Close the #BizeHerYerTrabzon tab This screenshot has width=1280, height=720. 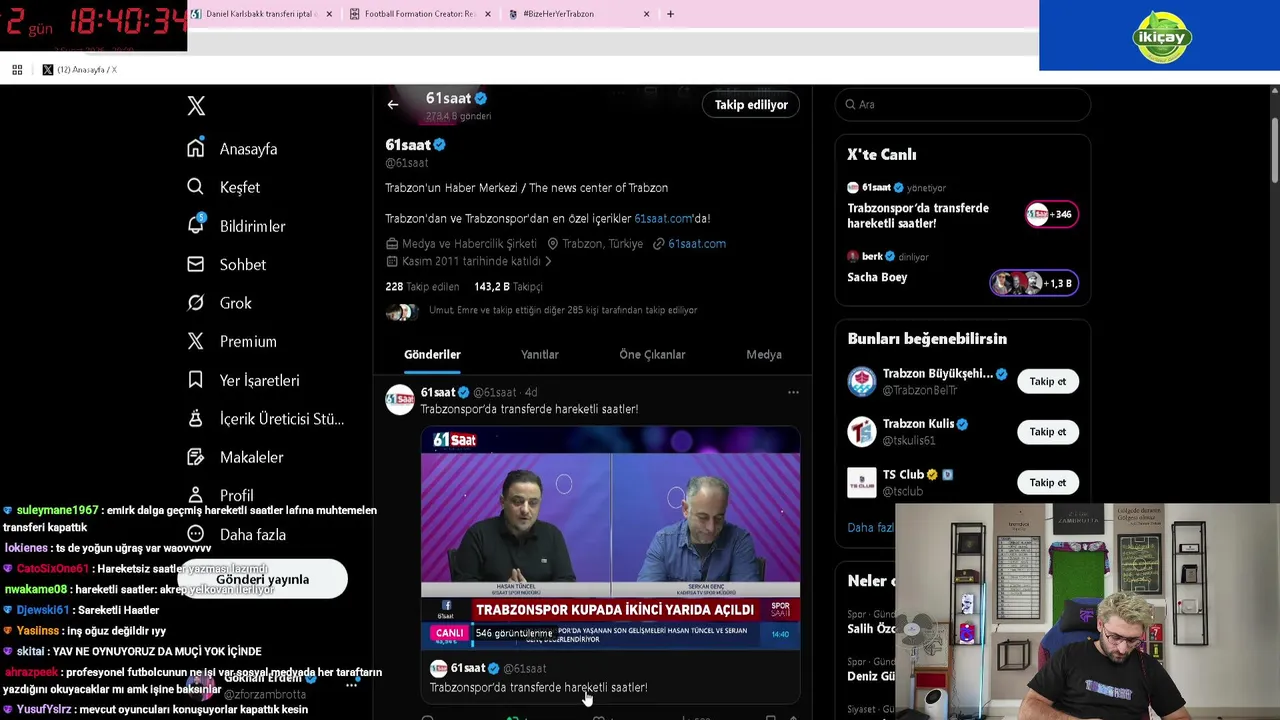[x=646, y=14]
